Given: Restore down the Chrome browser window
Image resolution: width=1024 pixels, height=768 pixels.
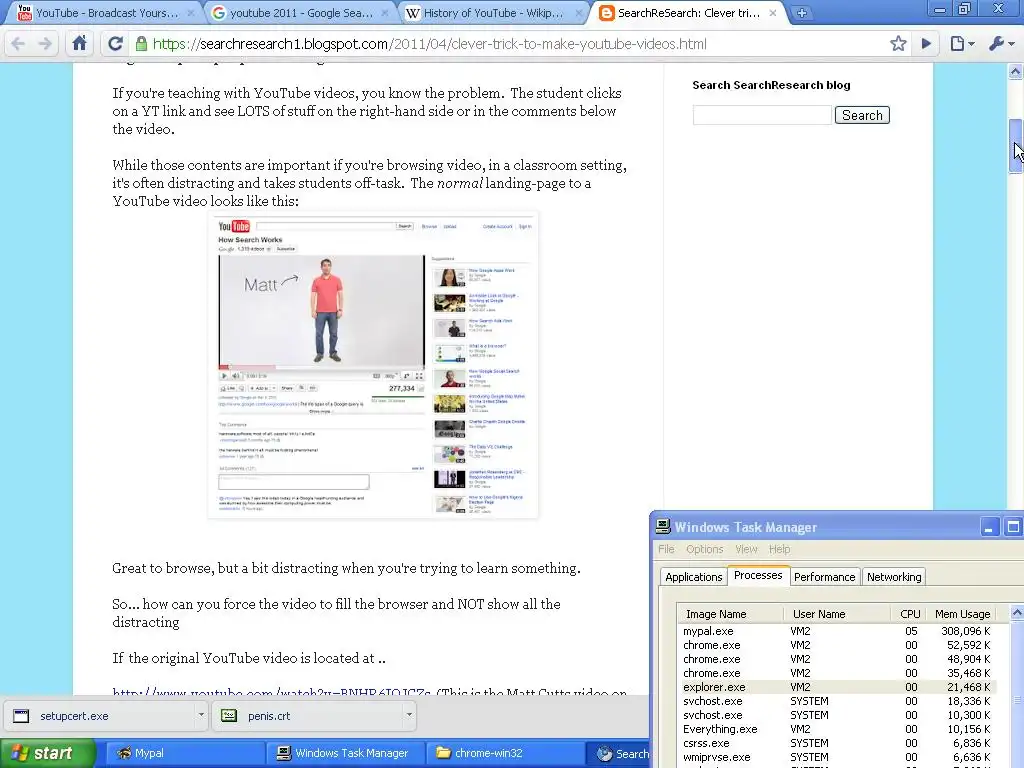Looking at the screenshot, I should click(x=965, y=10).
